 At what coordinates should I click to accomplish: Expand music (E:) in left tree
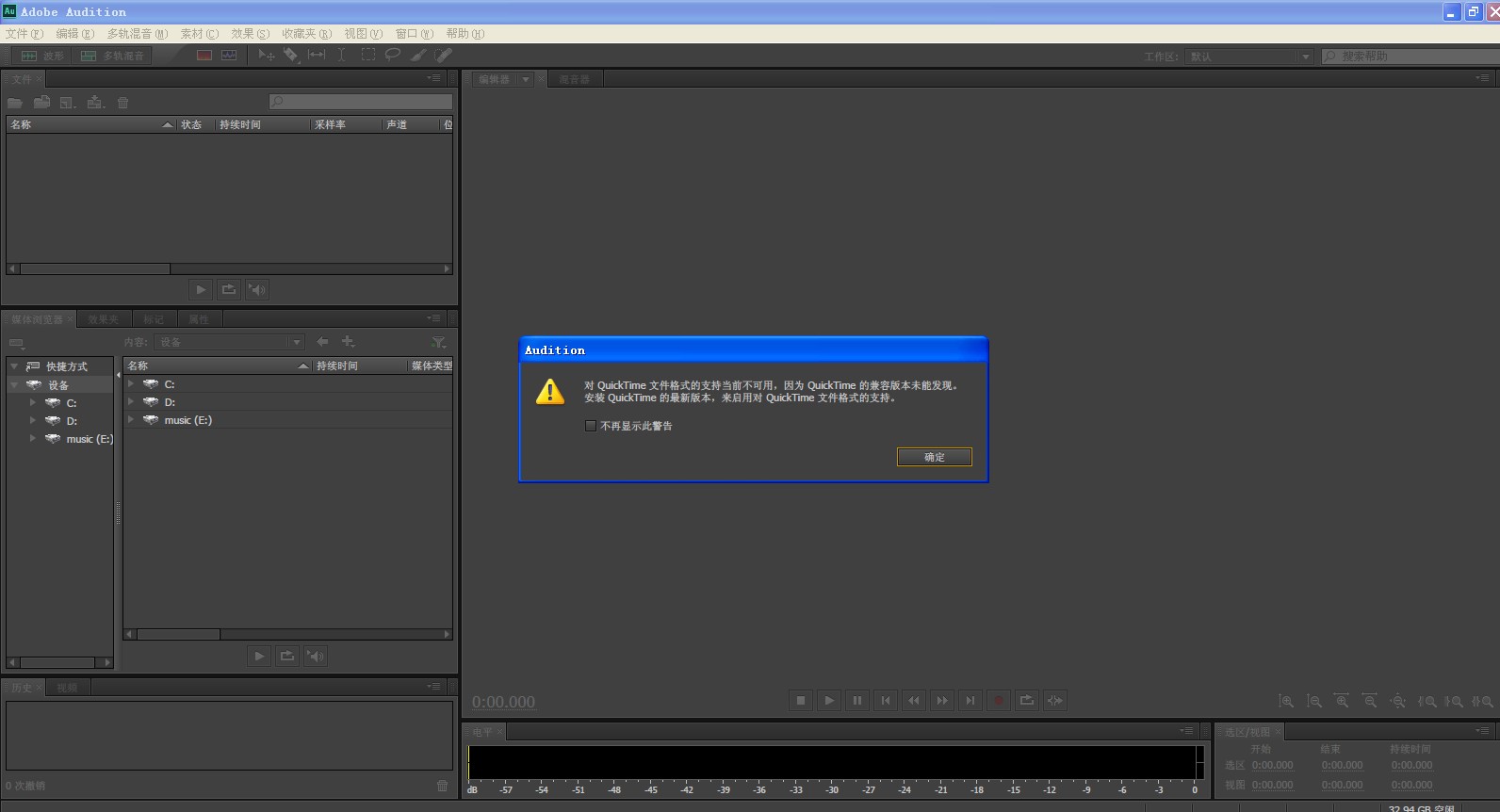(x=33, y=438)
